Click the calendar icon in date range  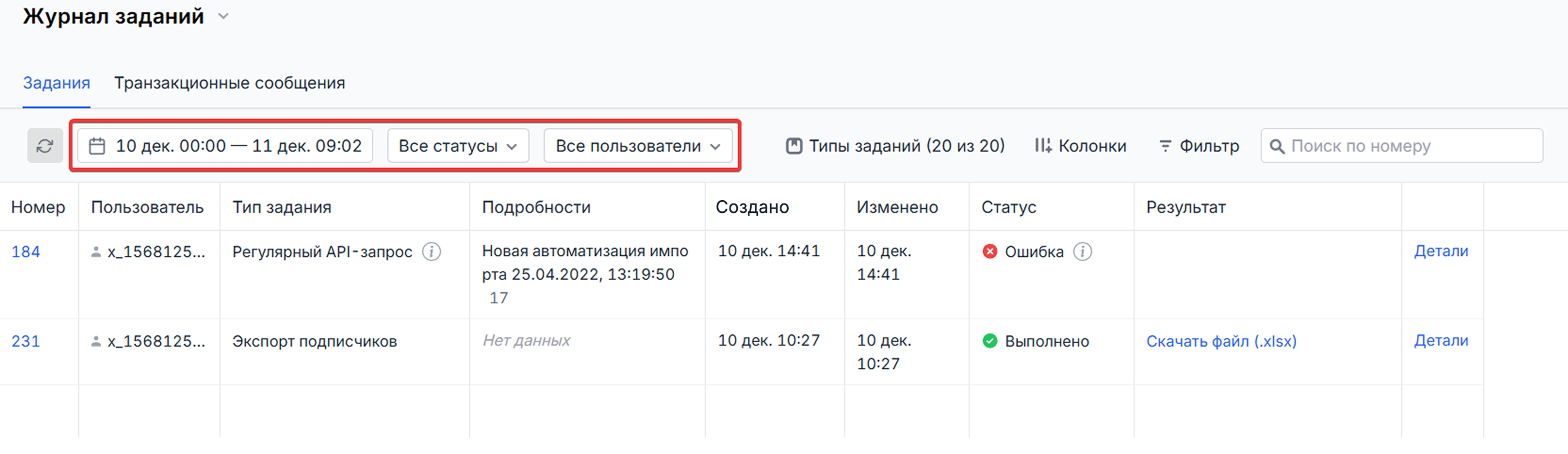[98, 146]
